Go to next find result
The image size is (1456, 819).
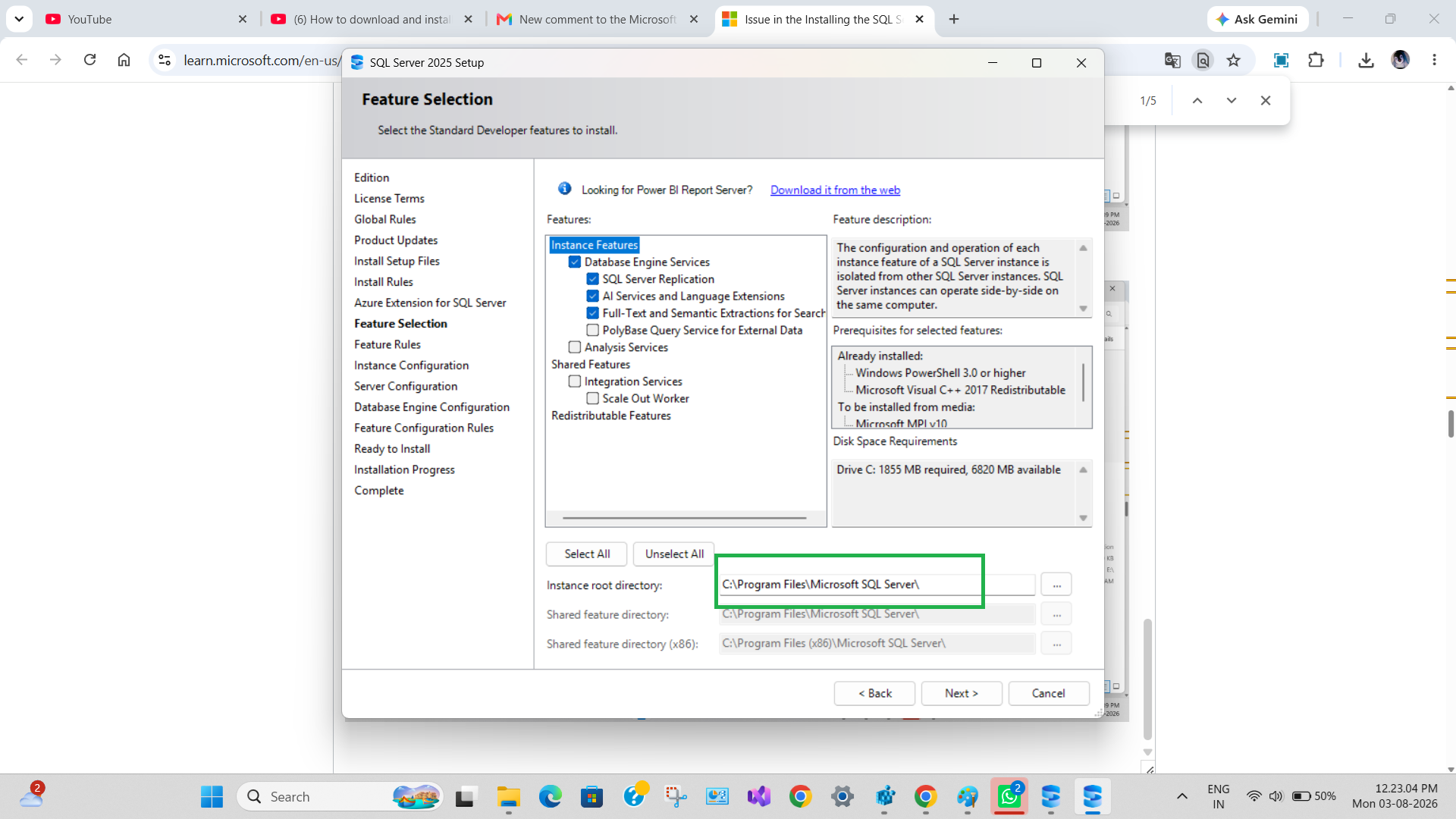click(x=1232, y=100)
